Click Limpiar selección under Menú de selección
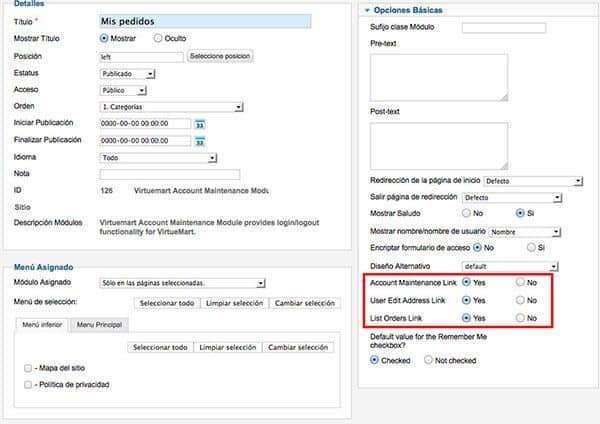The image size is (600, 424). click(x=235, y=303)
